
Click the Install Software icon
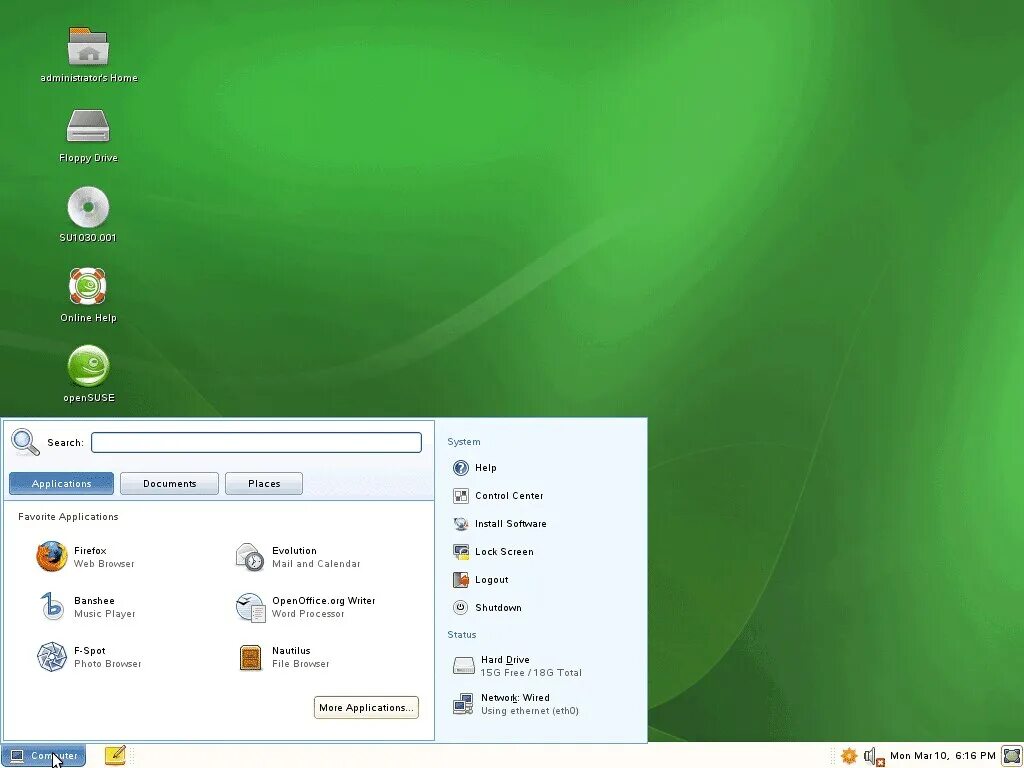pos(460,524)
